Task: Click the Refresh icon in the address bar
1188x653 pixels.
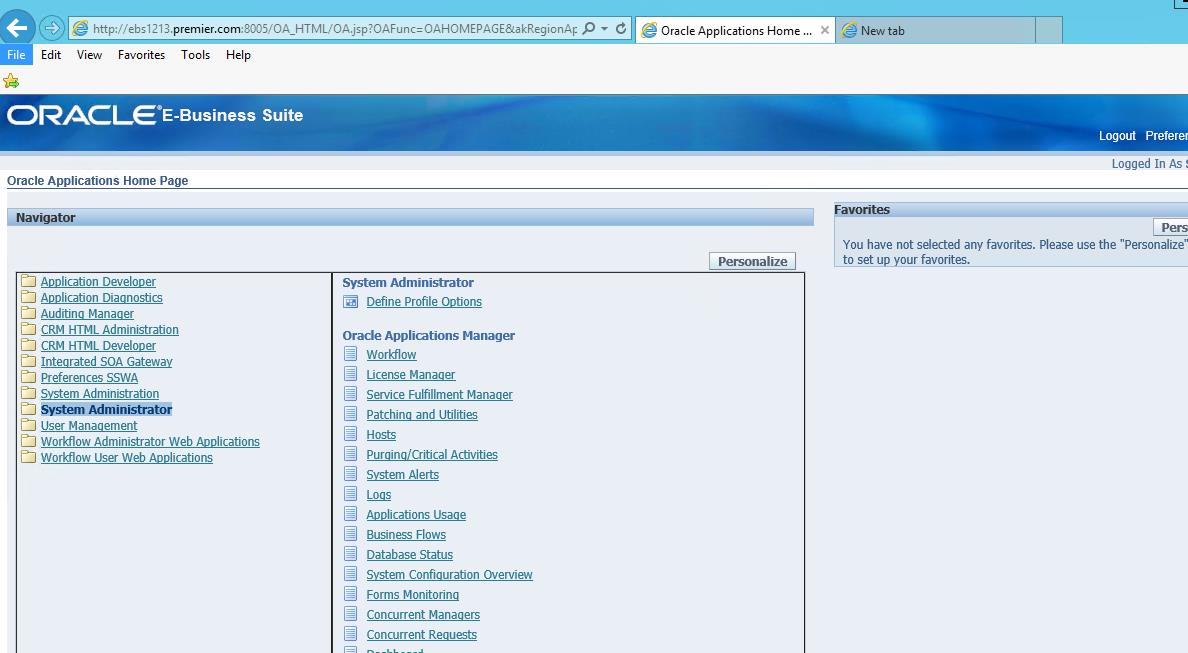Action: 621,29
